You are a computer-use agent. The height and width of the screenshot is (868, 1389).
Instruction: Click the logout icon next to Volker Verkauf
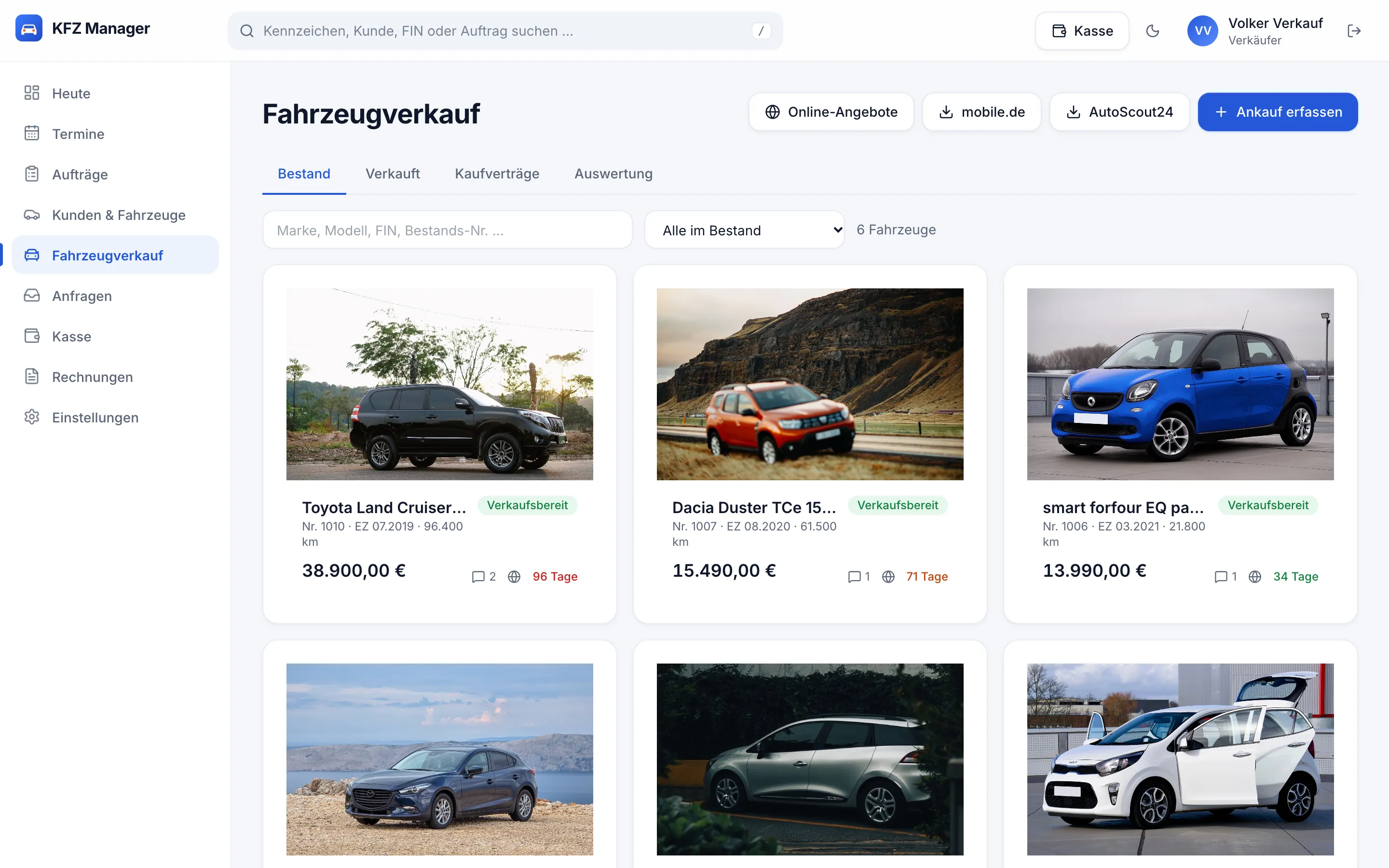[1353, 31]
